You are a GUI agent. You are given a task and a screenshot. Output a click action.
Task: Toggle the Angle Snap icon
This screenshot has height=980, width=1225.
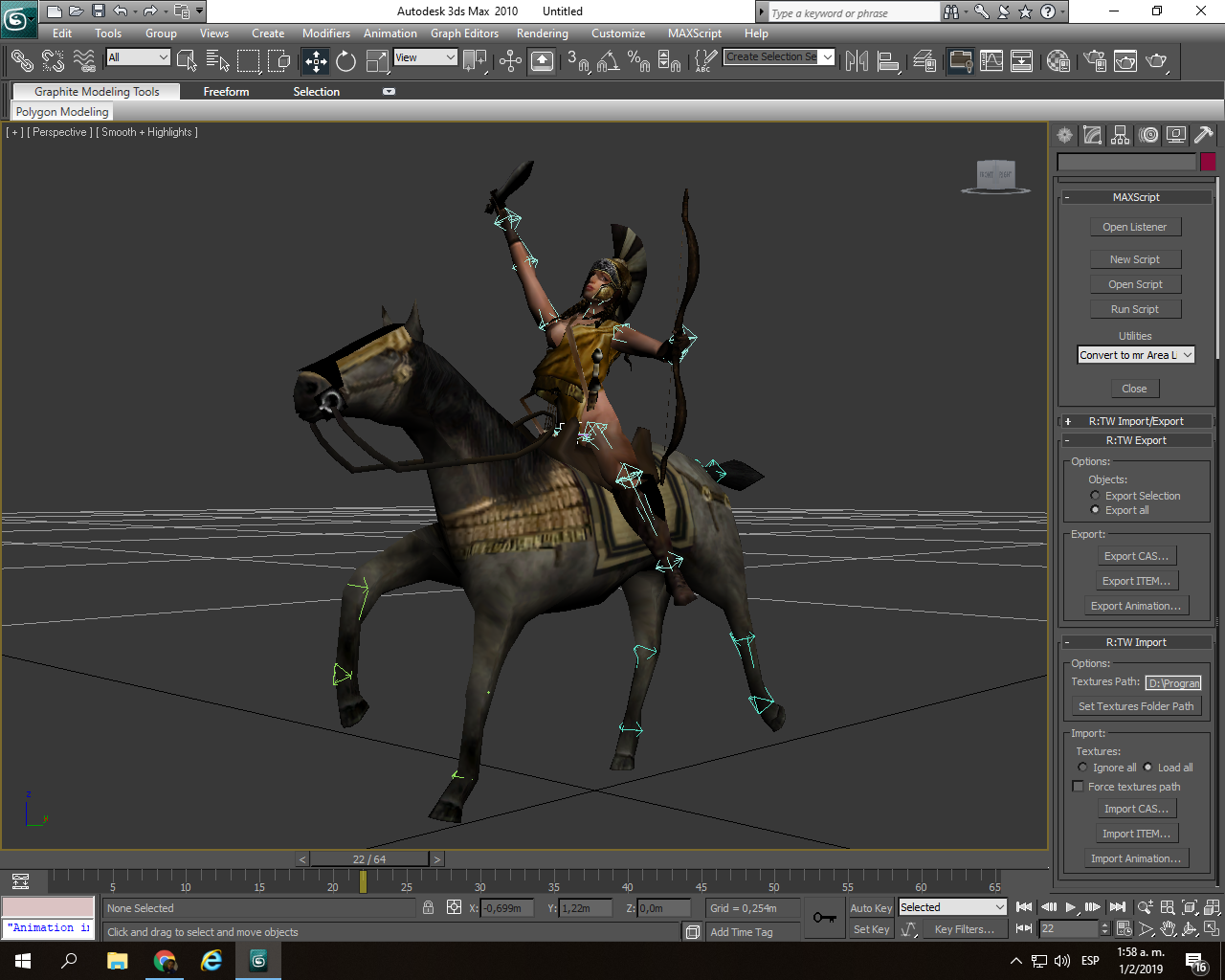pyautogui.click(x=608, y=61)
